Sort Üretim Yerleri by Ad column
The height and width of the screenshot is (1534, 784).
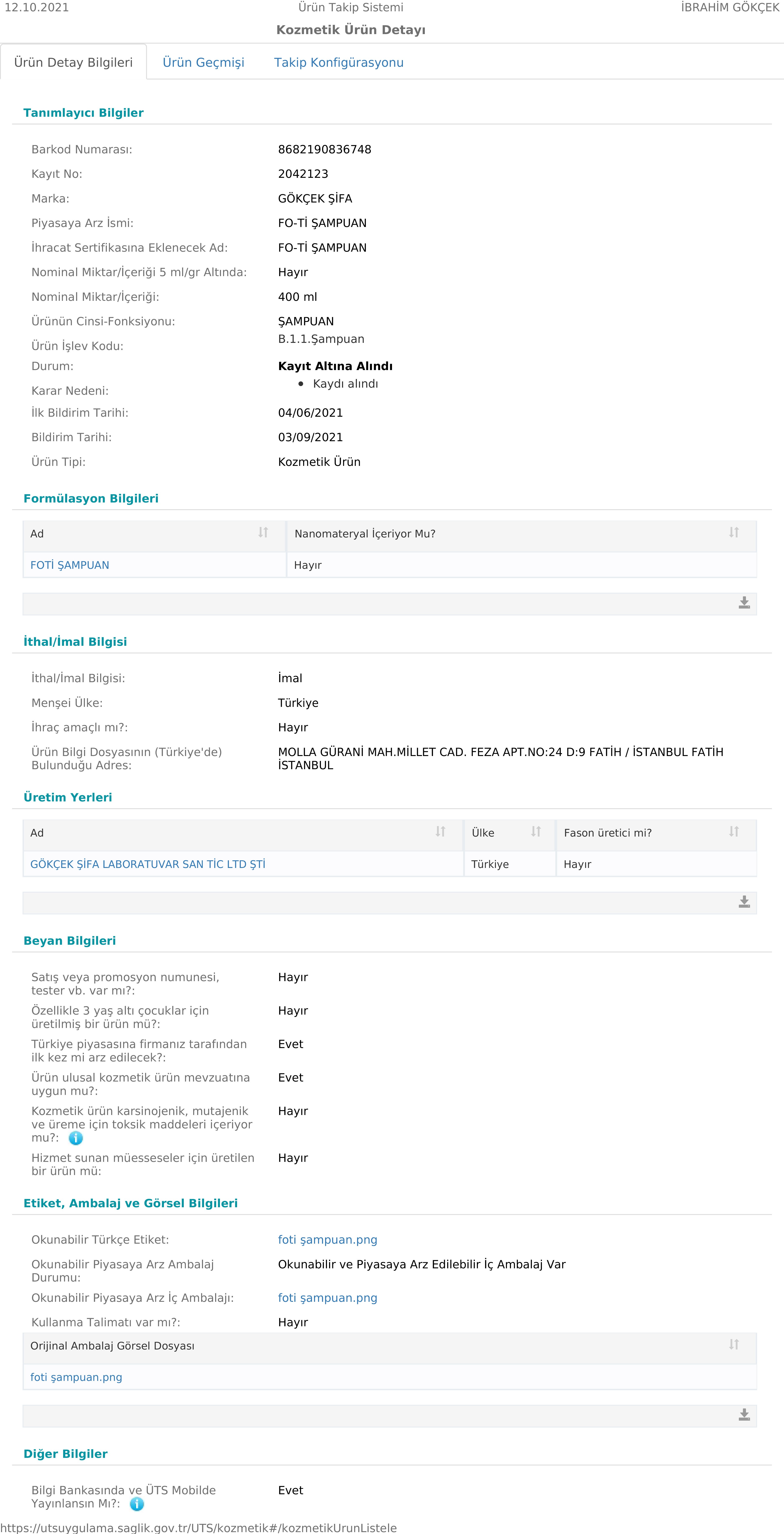click(x=441, y=831)
